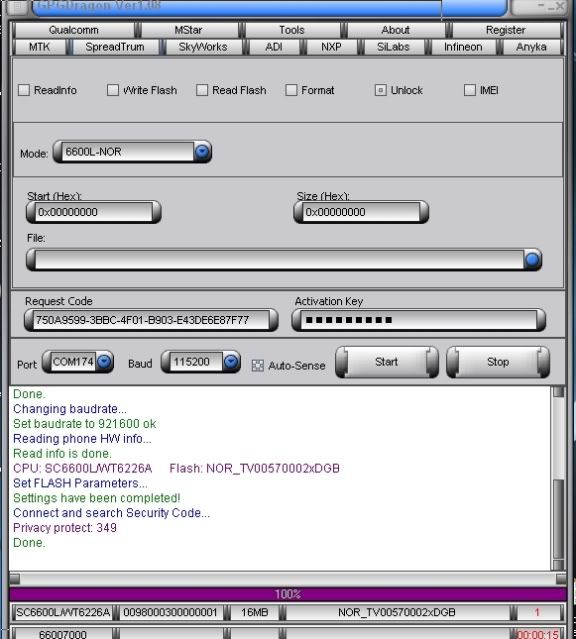The height and width of the screenshot is (639, 576).
Task: Click the horizontal scrollbar left arrow
Action: point(15,579)
